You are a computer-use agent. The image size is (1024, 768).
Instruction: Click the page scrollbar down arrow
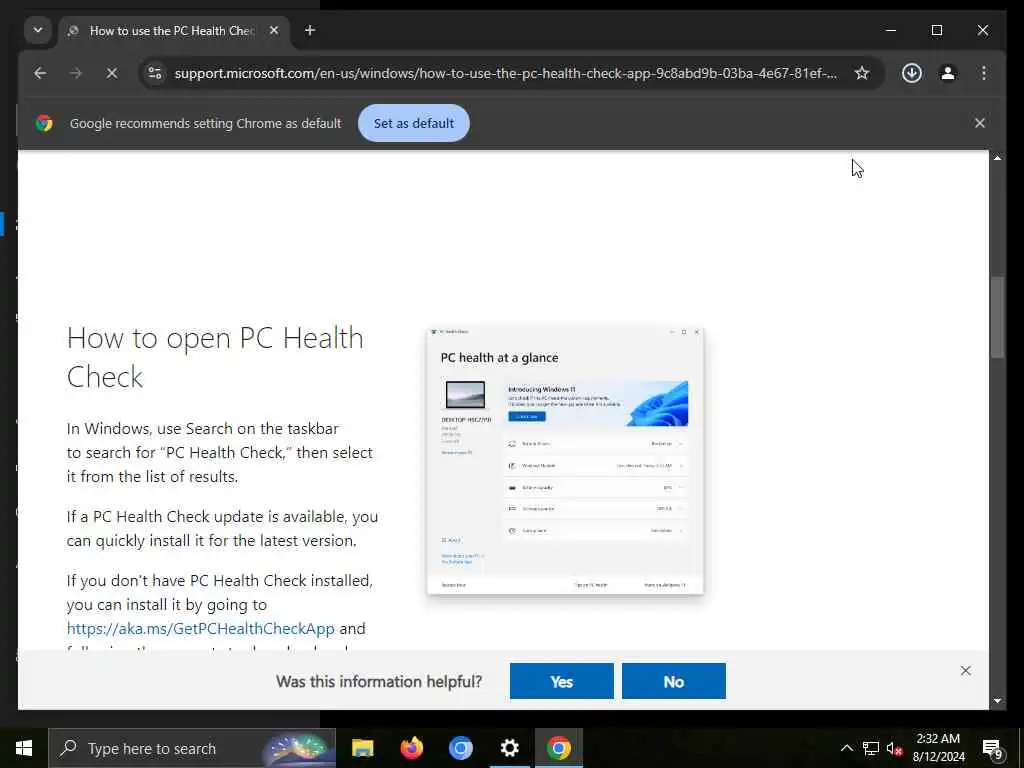(x=997, y=701)
